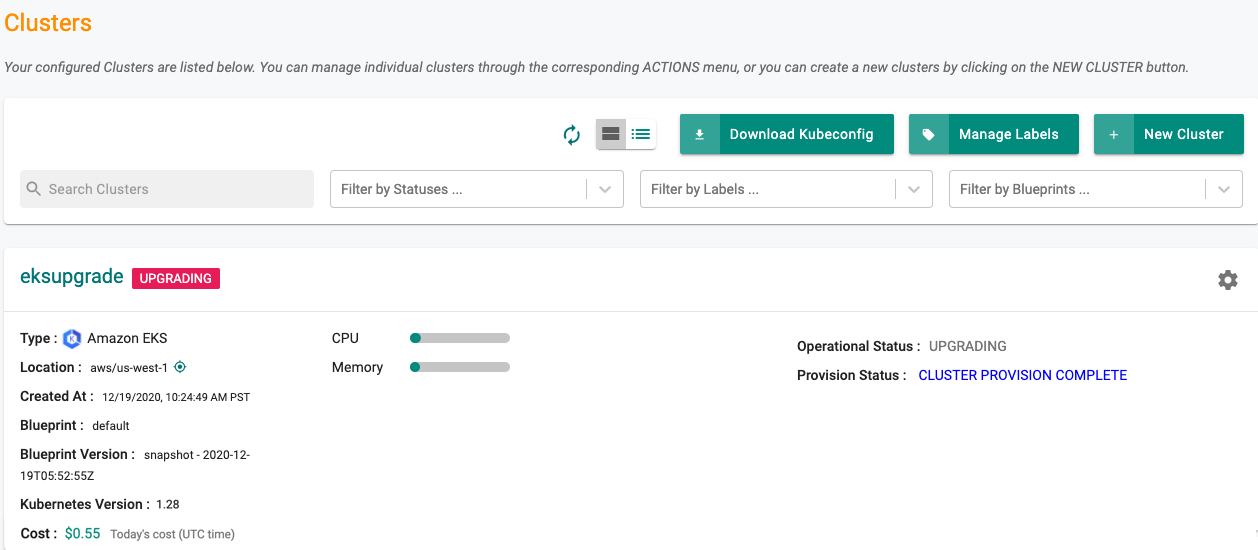This screenshot has width=1258, height=550.
Task: Click the plus icon on New Cluster
Action: tap(1114, 134)
